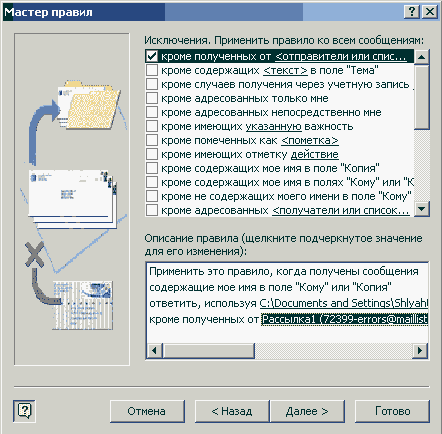Click the 'указанную' importance link
The image size is (442, 434).
coord(274,126)
